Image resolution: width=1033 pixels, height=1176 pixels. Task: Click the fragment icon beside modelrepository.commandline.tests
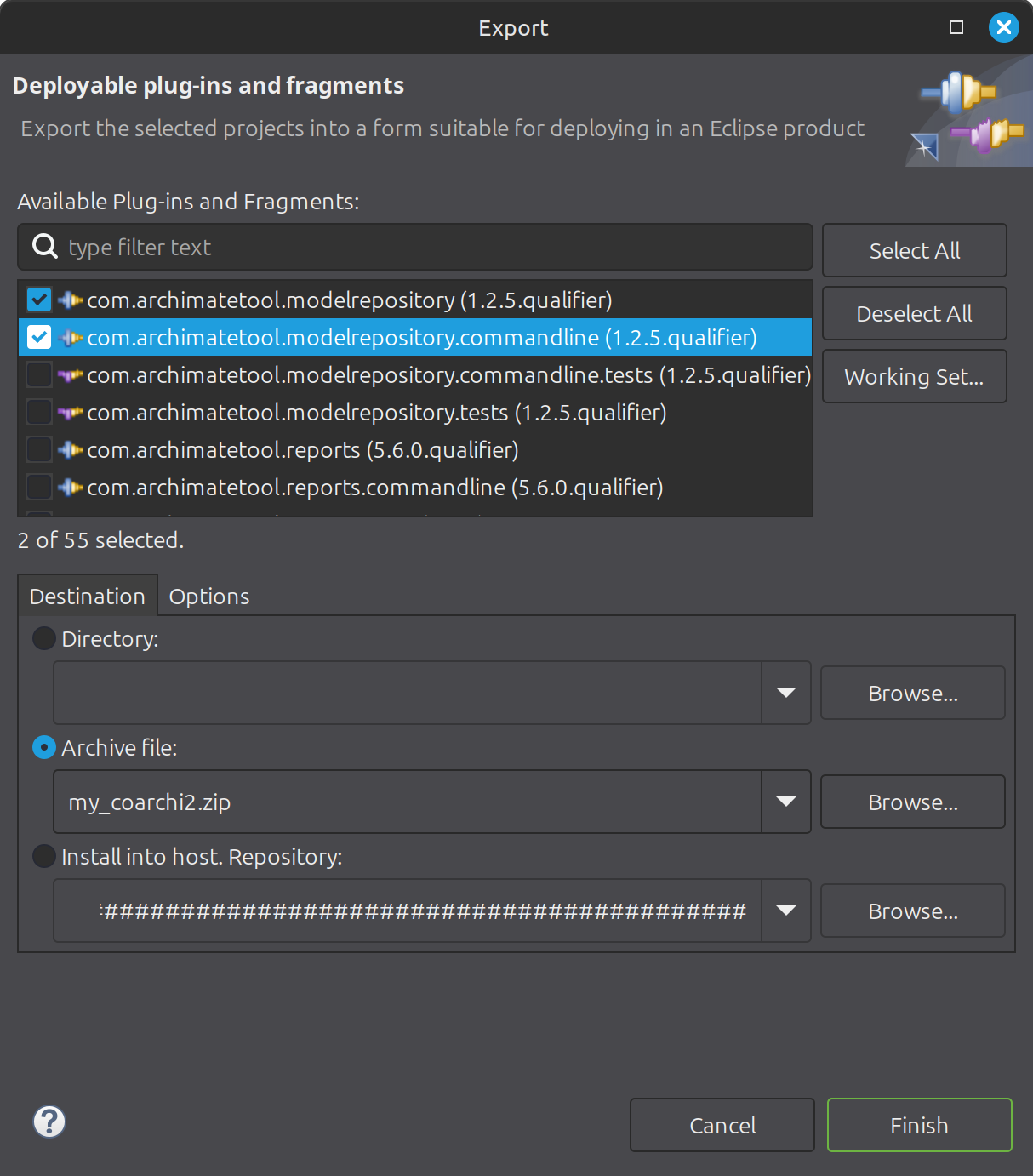[x=71, y=375]
